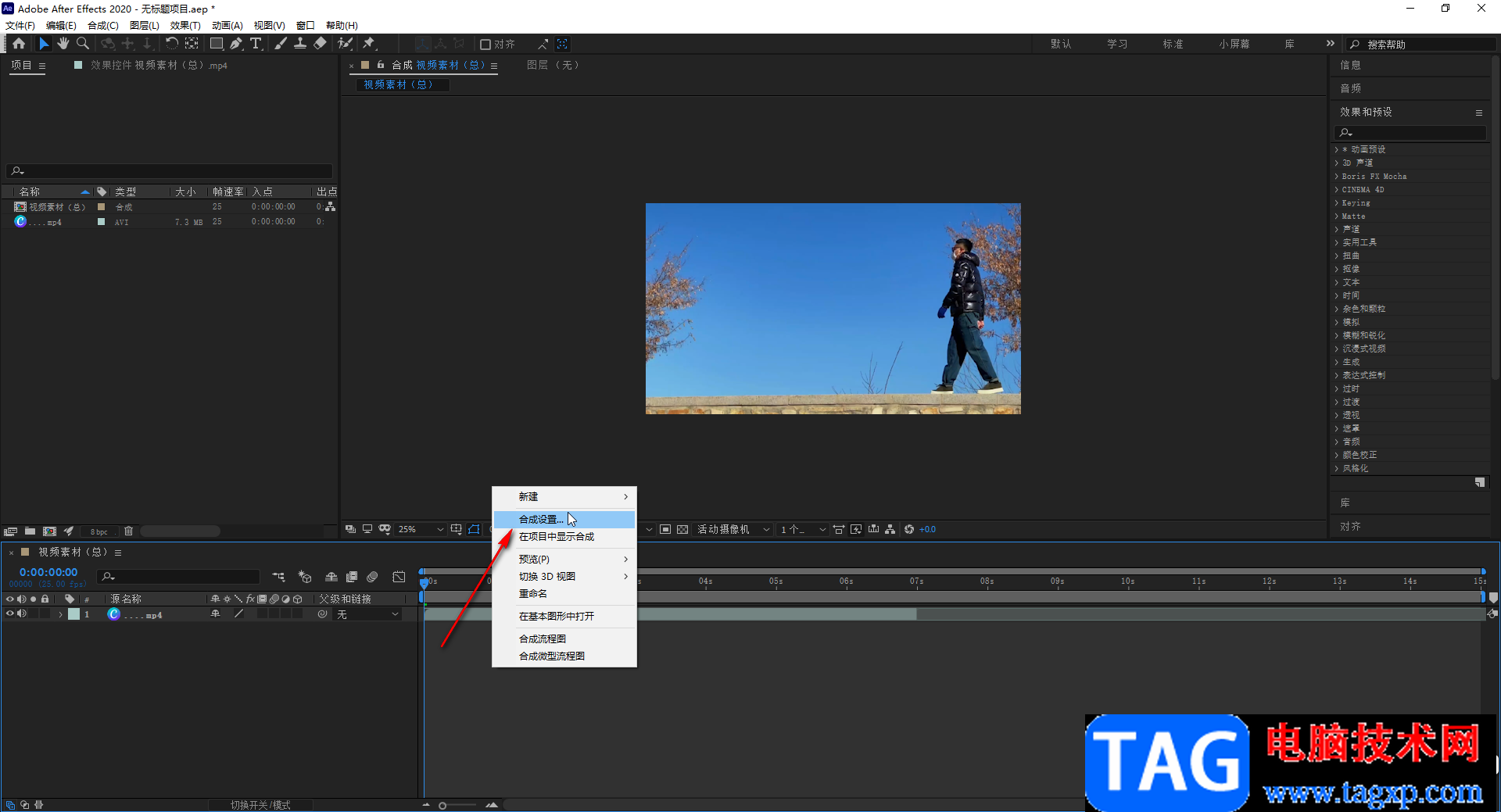This screenshot has width=1501, height=812.
Task: Select the Brush tool
Action: [281, 44]
